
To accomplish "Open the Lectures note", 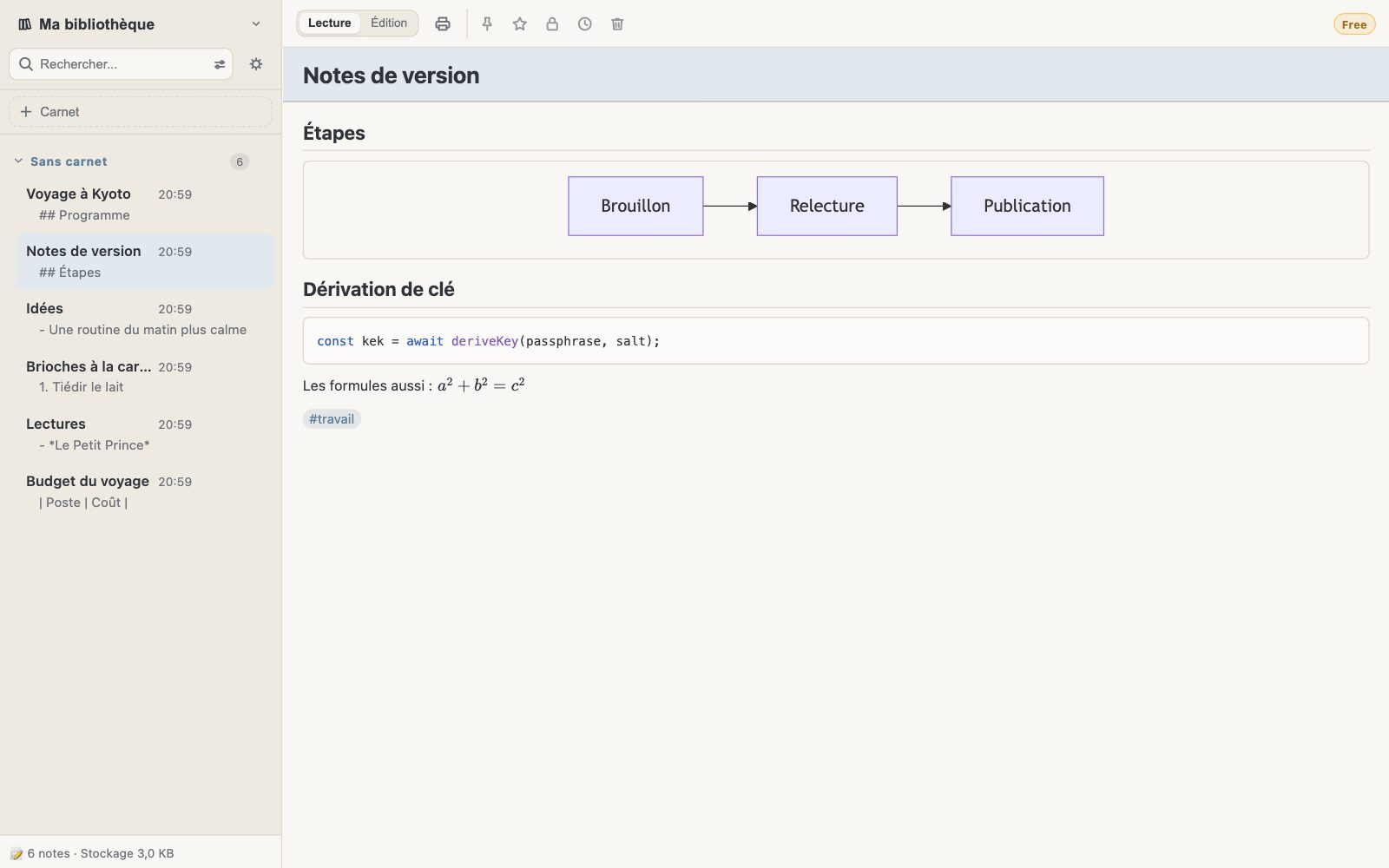I will 145,434.
